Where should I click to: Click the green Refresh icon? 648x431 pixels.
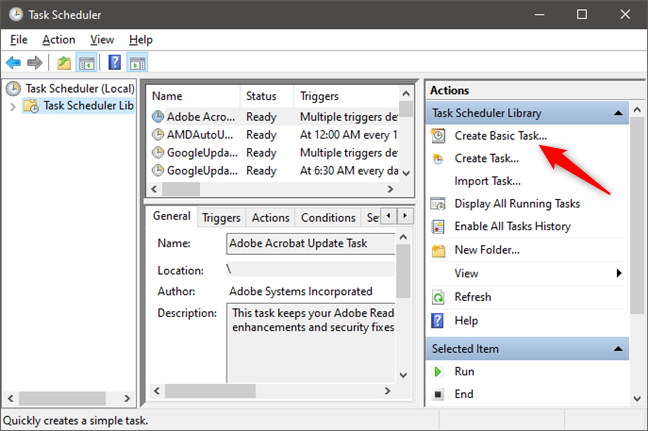(x=438, y=297)
